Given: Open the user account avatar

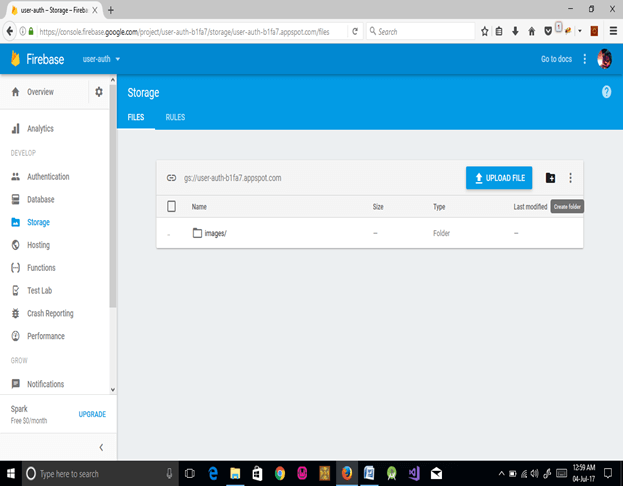Looking at the screenshot, I should (605, 59).
